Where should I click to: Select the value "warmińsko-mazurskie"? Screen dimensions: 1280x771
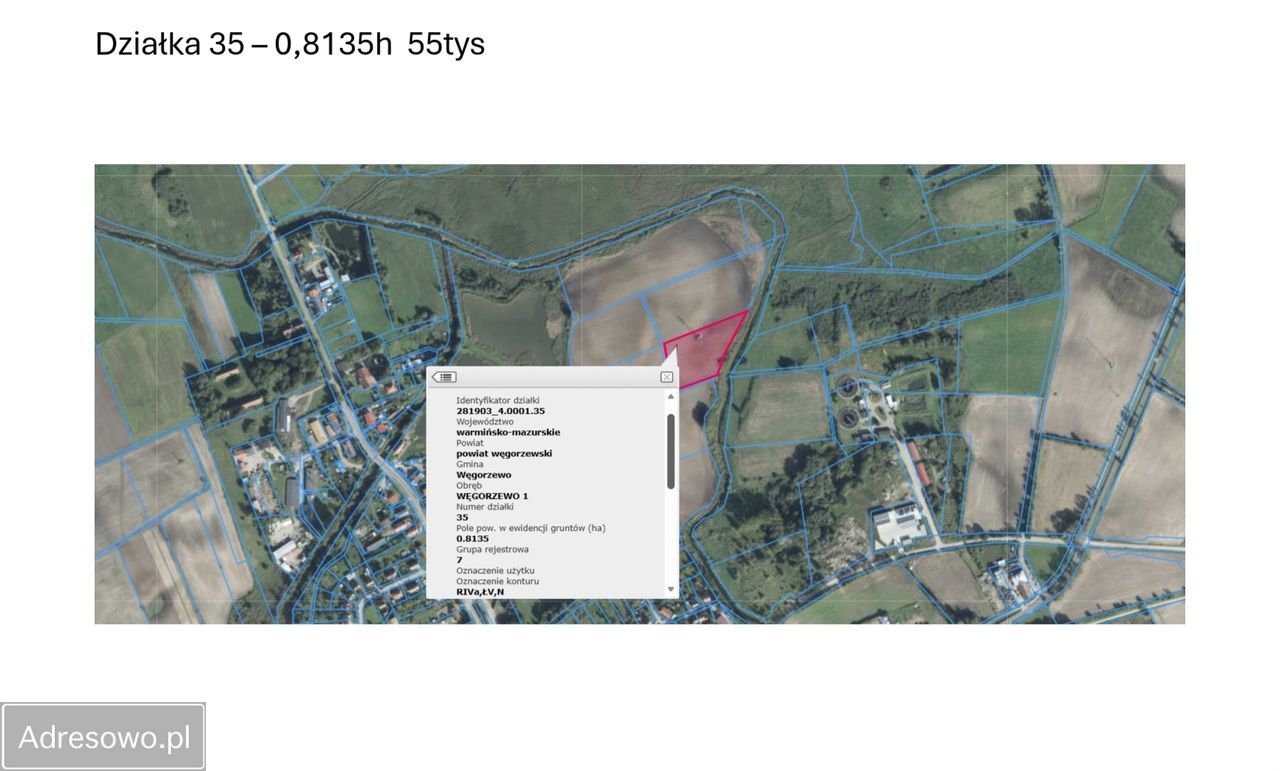tap(508, 432)
